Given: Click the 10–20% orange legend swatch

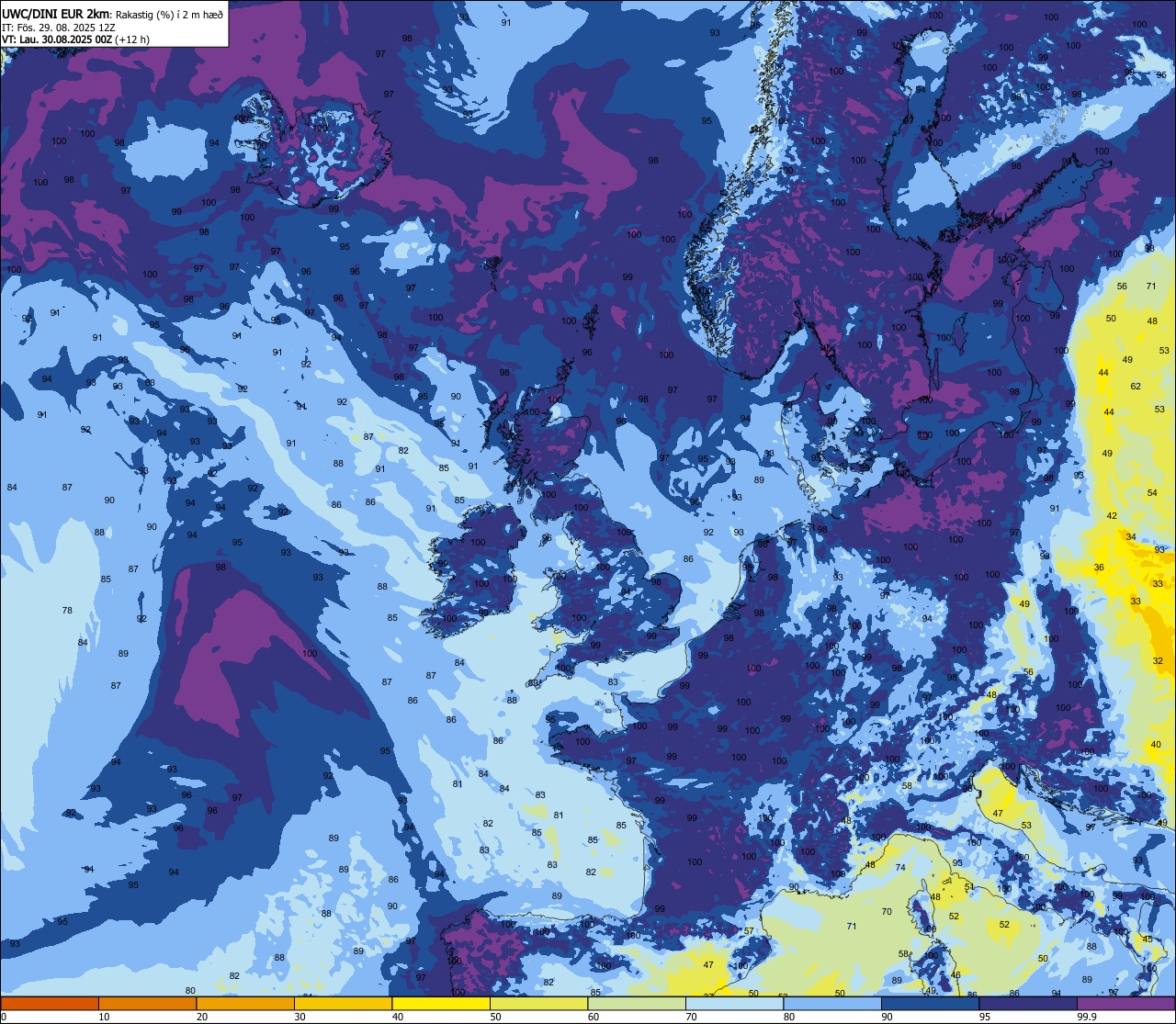Looking at the screenshot, I should coord(147,1003).
